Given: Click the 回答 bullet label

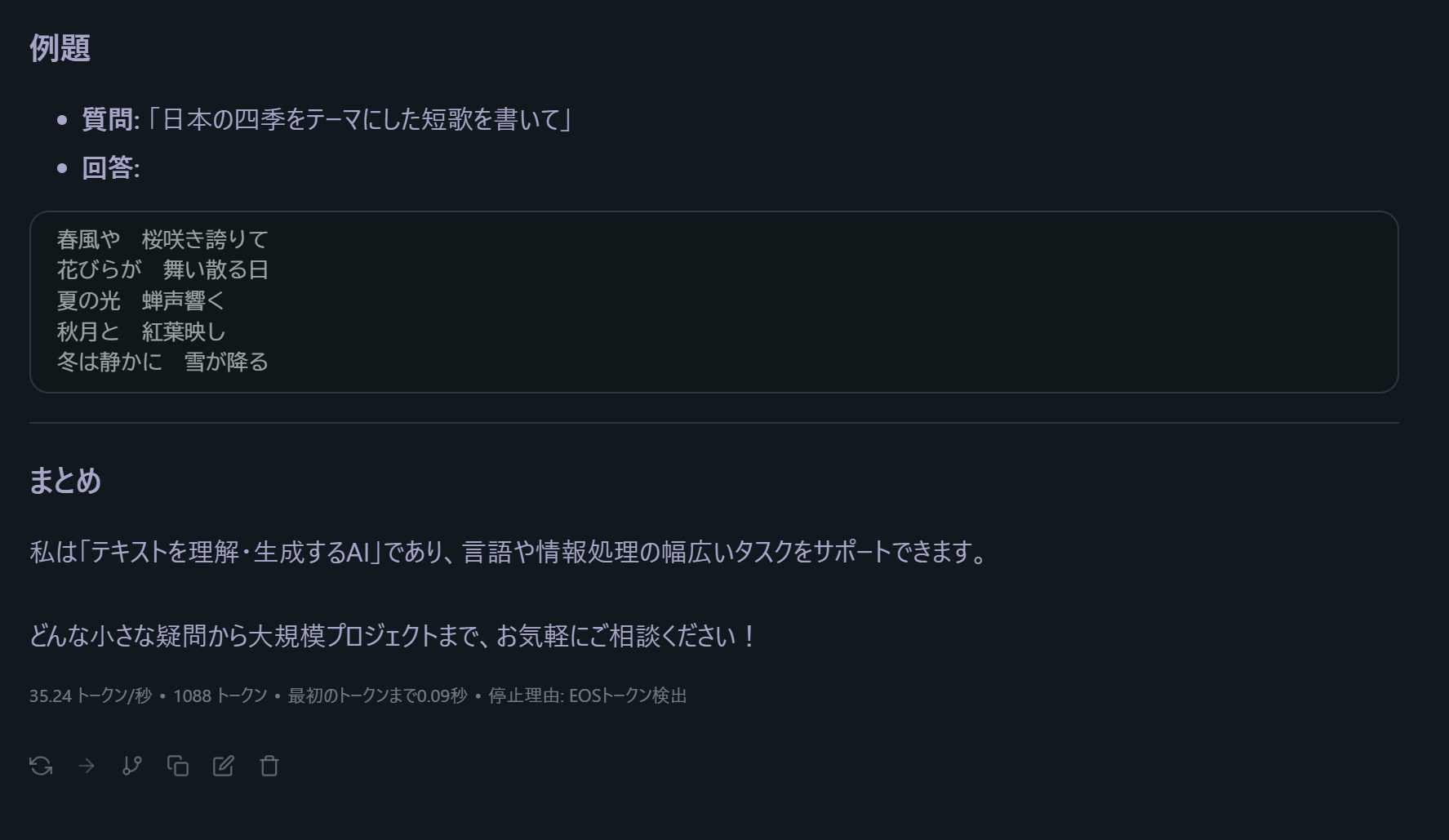Looking at the screenshot, I should tap(111, 168).
